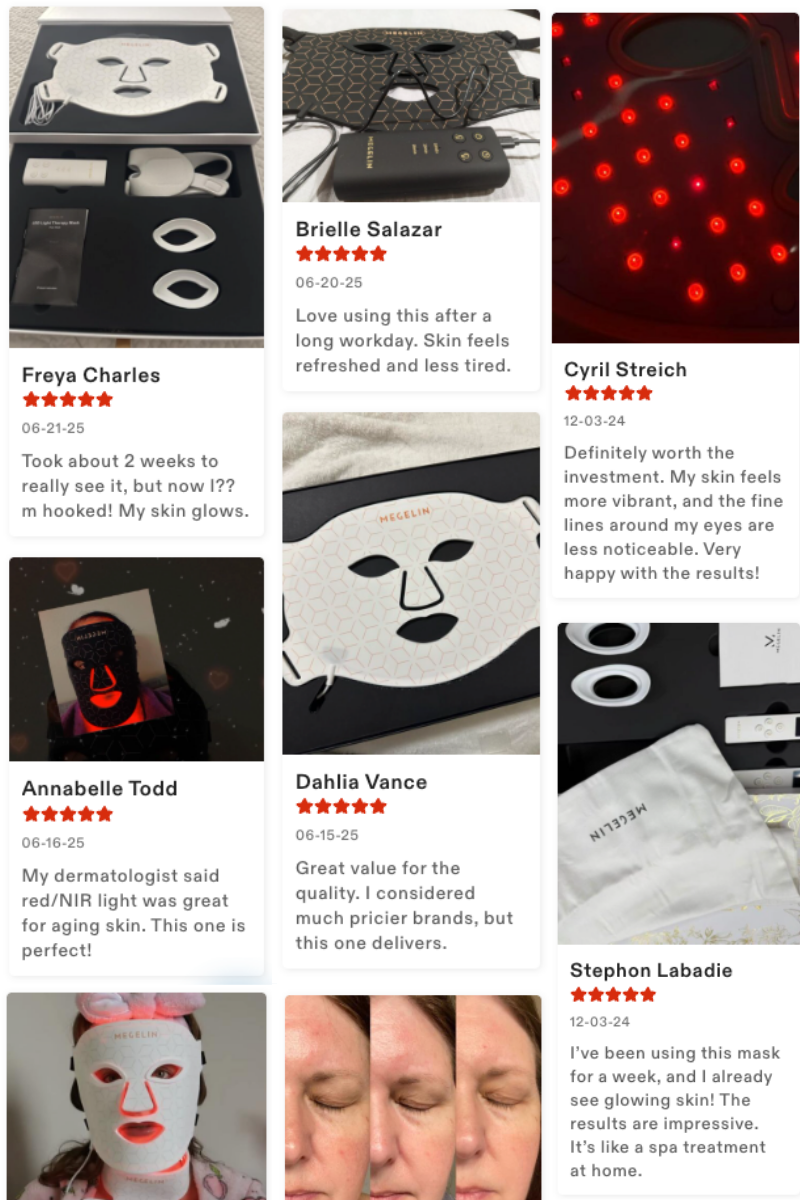Click Annabelle Todd's star rating
The height and width of the screenshot is (1200, 800).
[67, 814]
